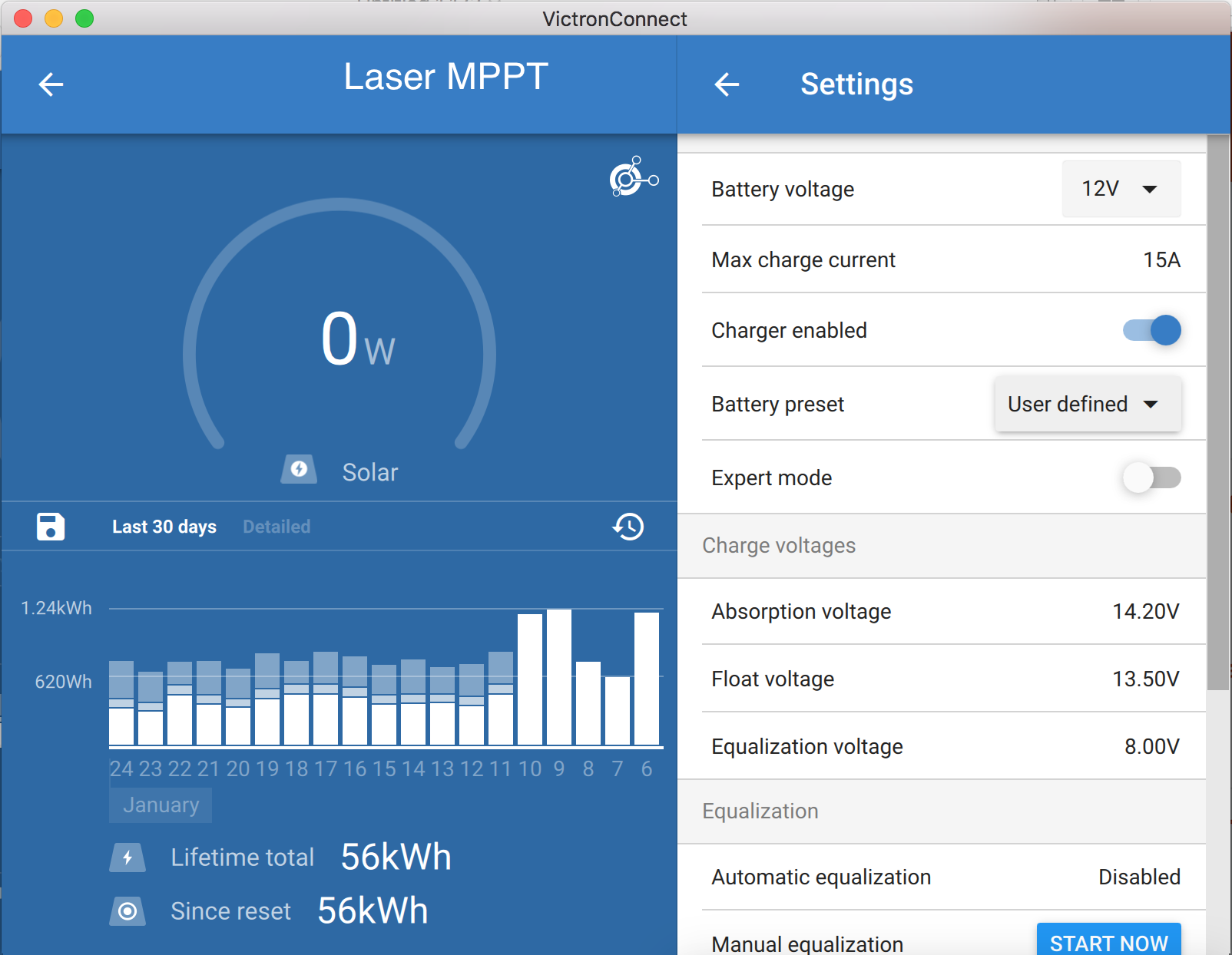Select the bar for day 24
Image resolution: width=1232 pixels, height=955 pixels.
(121, 703)
